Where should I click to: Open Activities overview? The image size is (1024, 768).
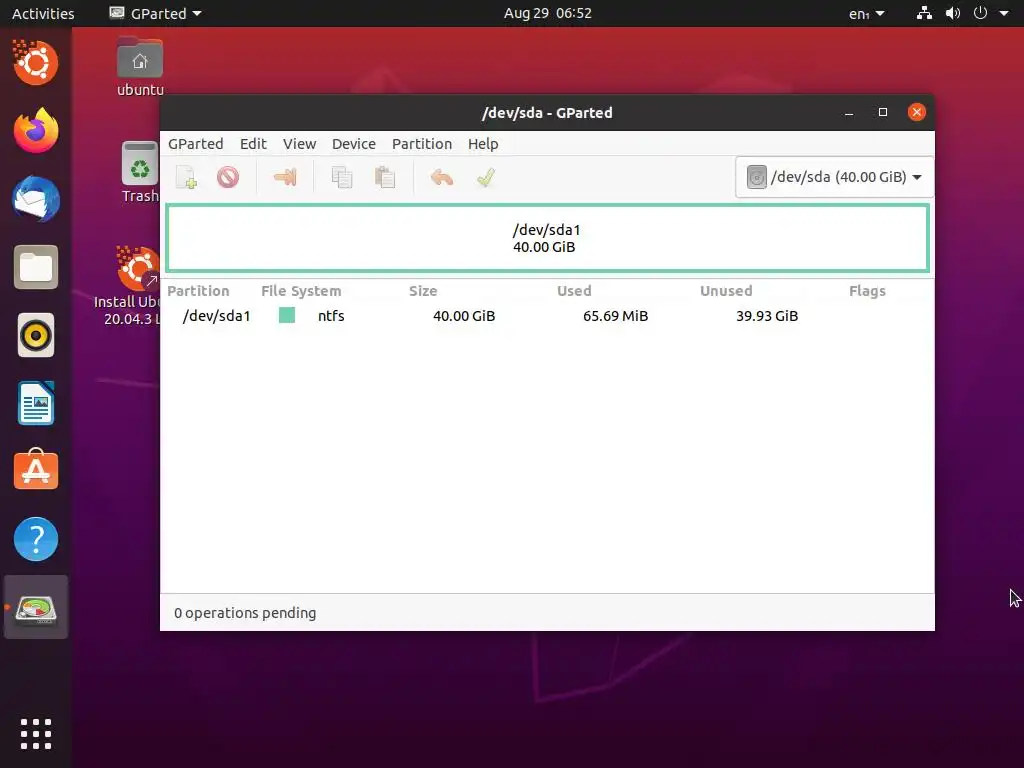(x=43, y=13)
